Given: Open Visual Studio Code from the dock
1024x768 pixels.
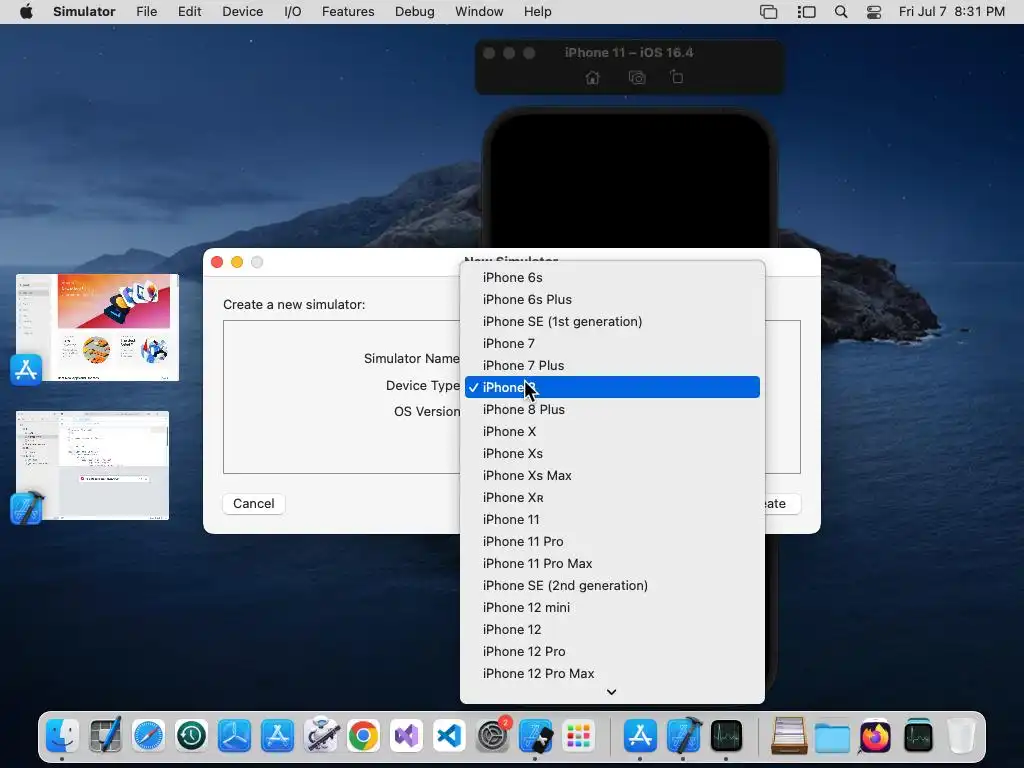Looking at the screenshot, I should pyautogui.click(x=449, y=736).
